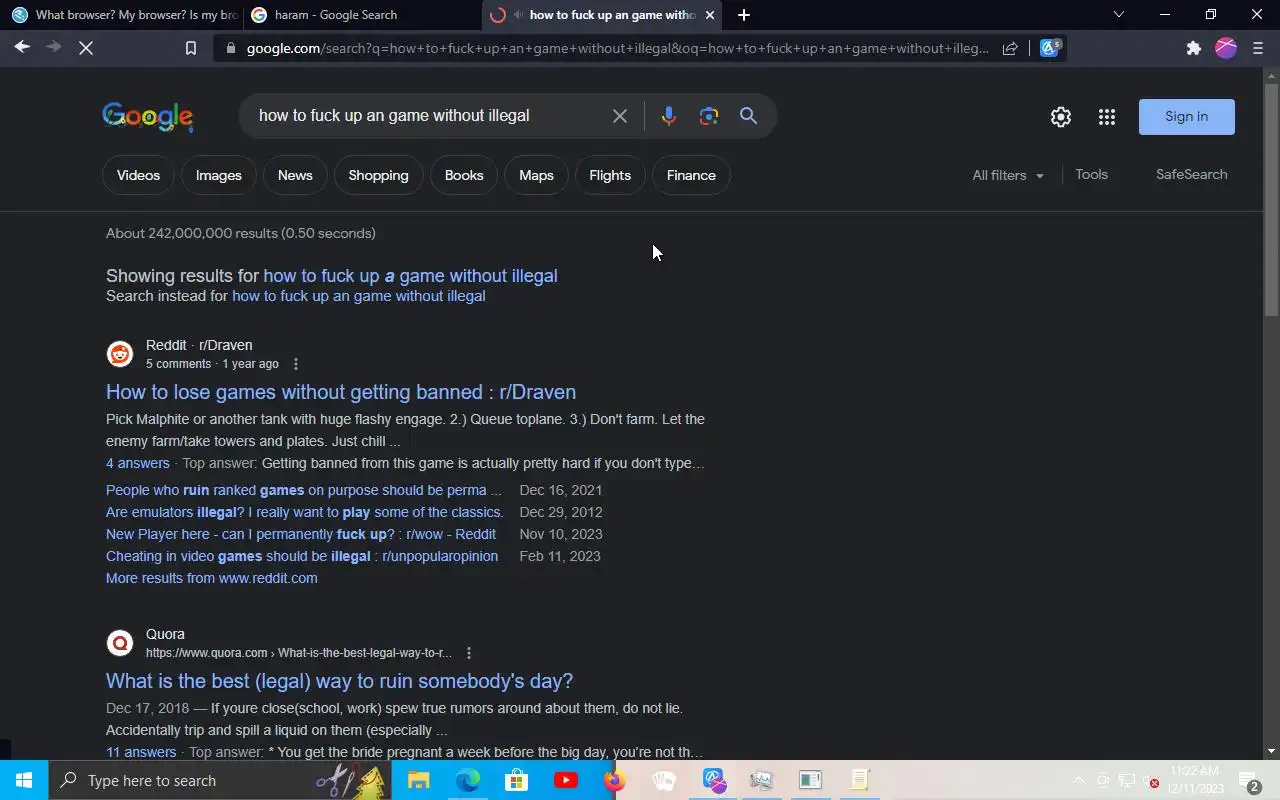Open 'How to lose games without getting banned'

[x=341, y=392]
